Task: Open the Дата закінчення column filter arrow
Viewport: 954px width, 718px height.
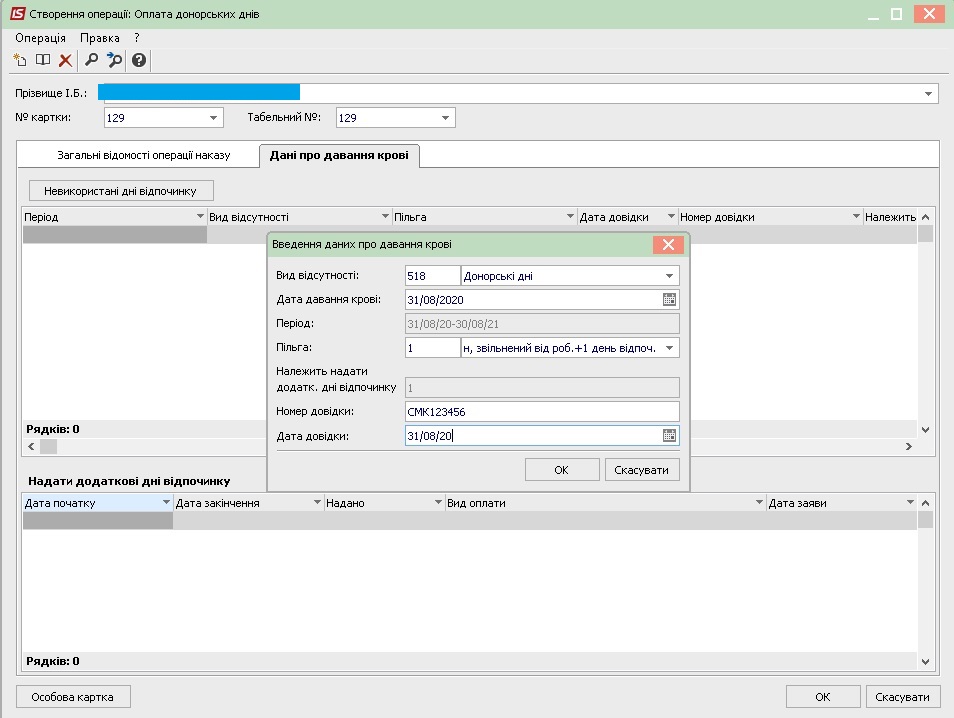Action: pos(317,503)
